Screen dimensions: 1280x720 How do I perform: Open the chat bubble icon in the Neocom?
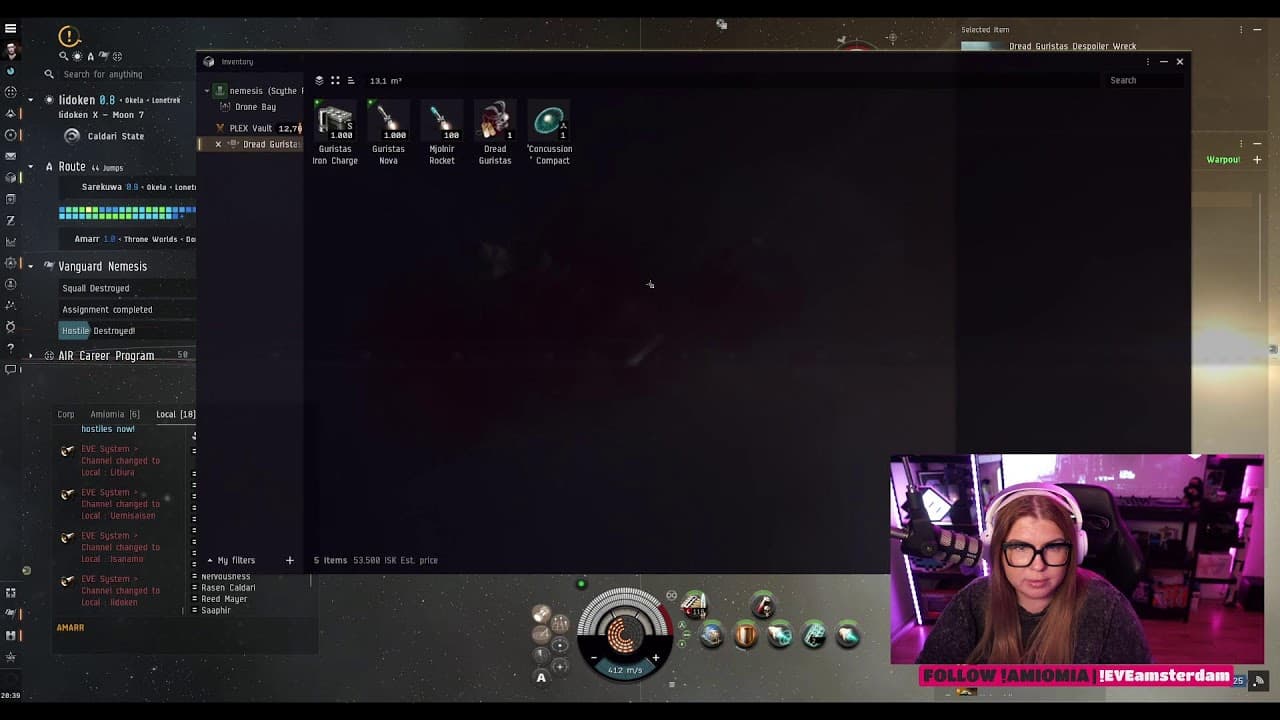tap(11, 370)
